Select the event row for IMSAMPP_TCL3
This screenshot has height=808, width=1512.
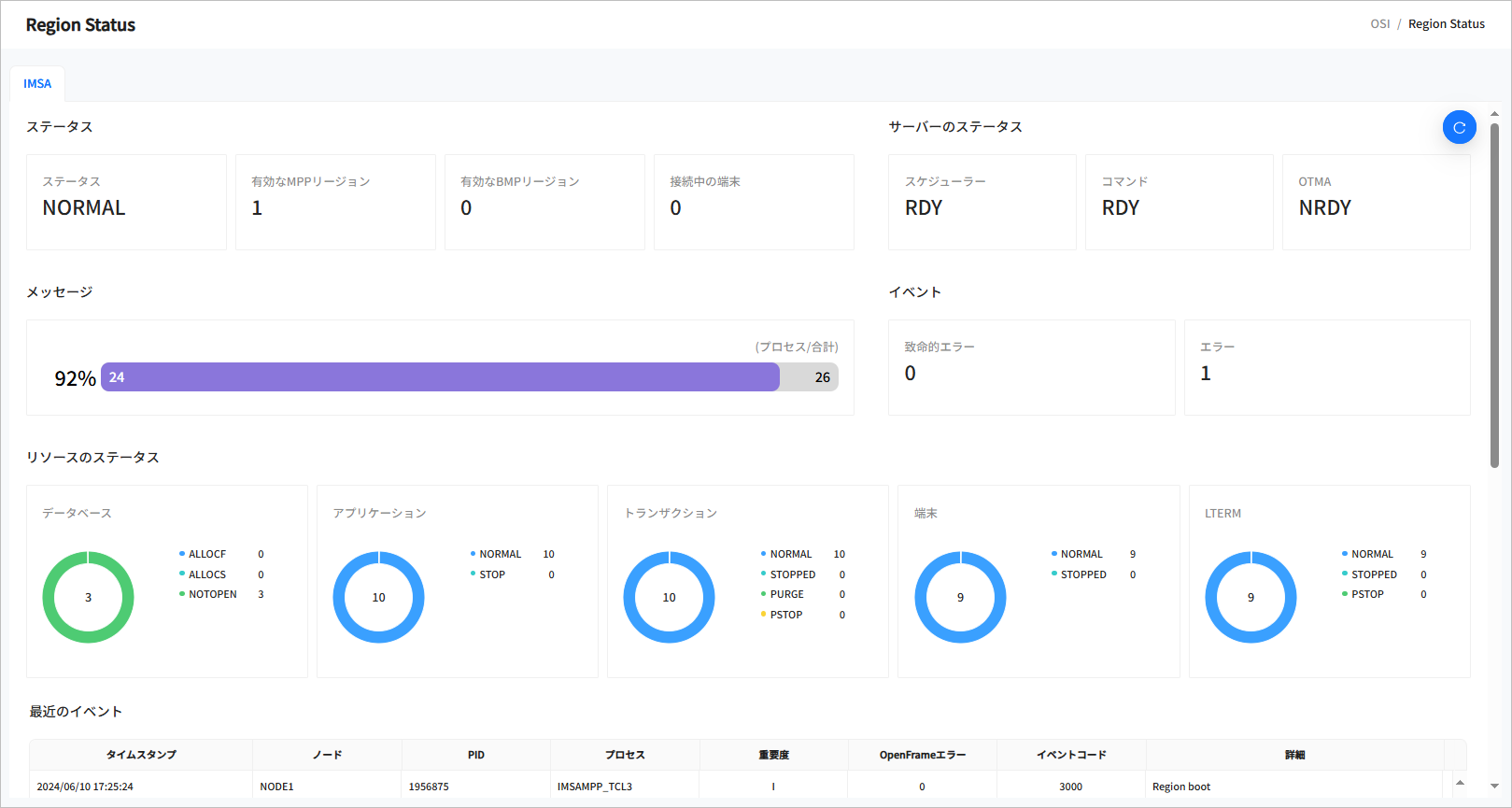pyautogui.click(x=595, y=787)
